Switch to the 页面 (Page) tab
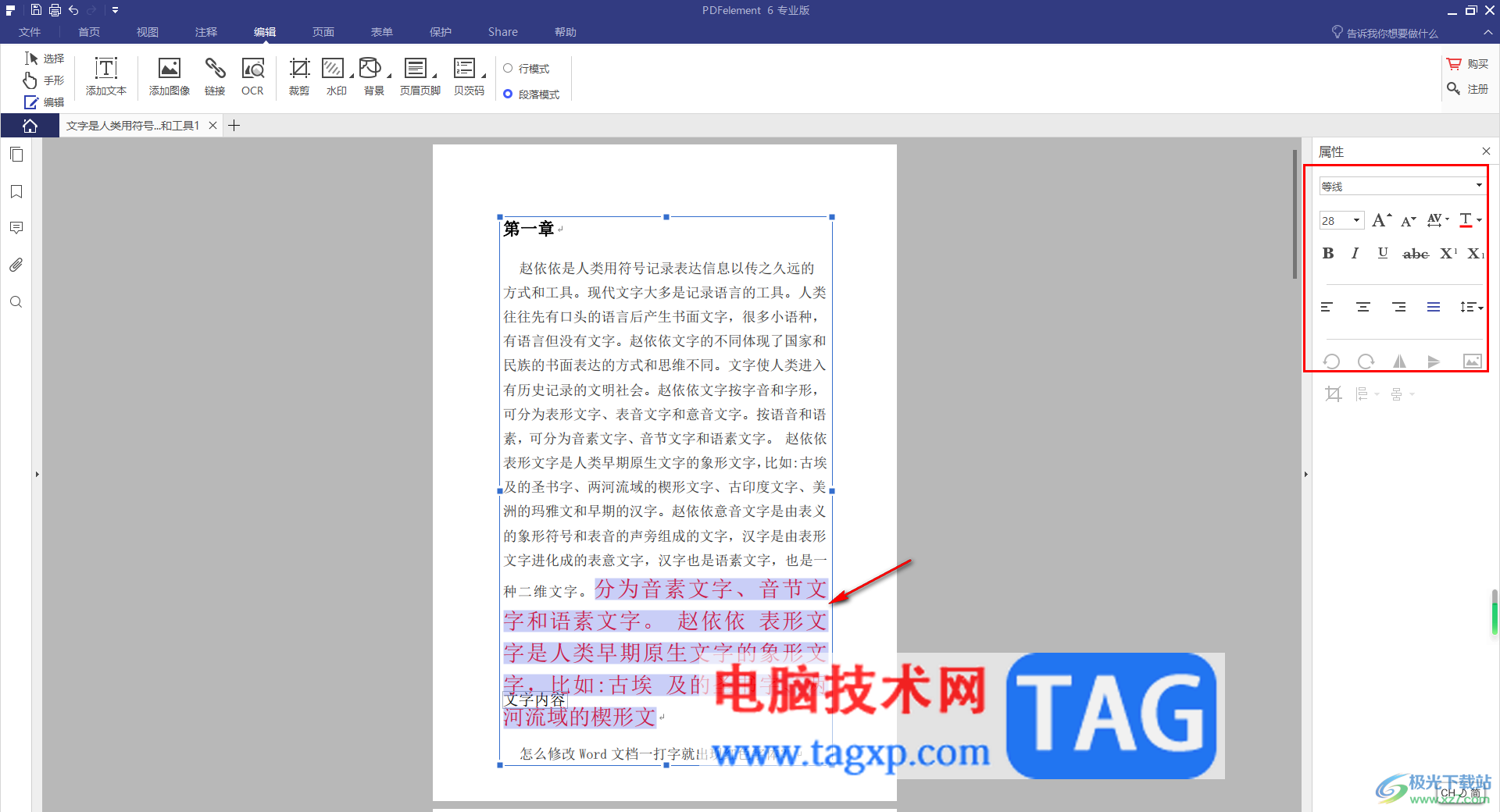1500x812 pixels. (323, 32)
